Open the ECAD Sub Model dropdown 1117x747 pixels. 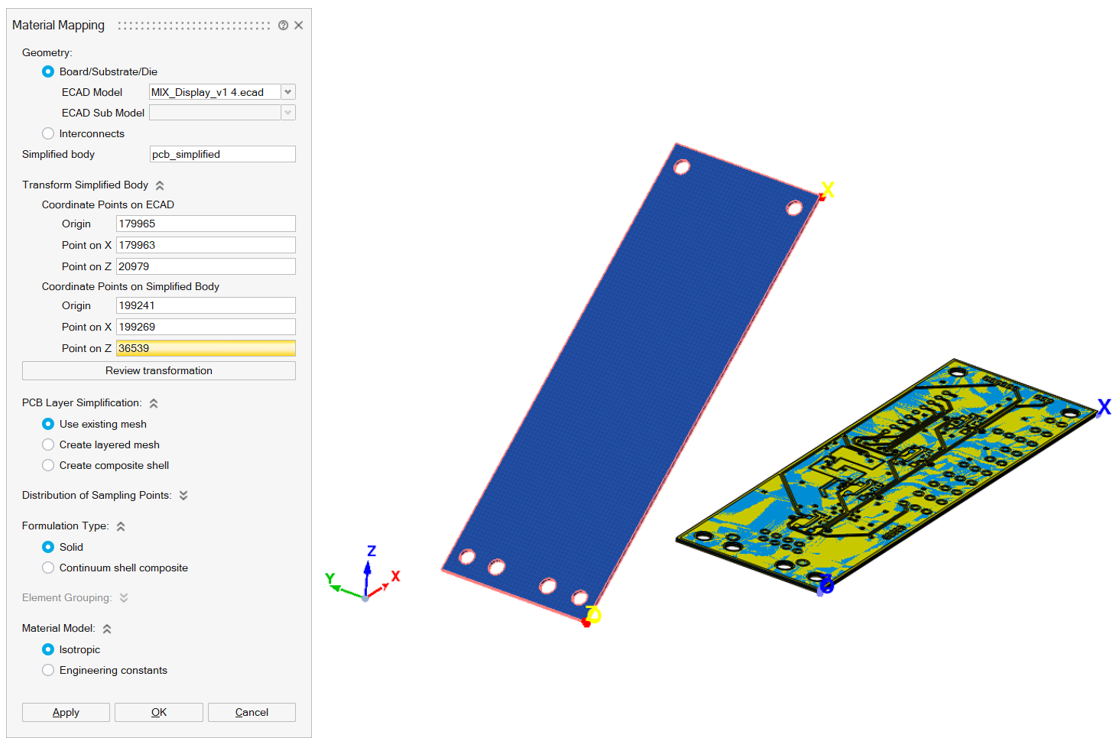tap(288, 113)
